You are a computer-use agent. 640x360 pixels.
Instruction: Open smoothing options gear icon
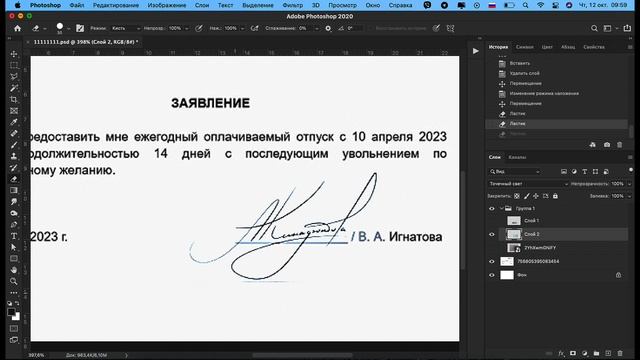(328, 28)
